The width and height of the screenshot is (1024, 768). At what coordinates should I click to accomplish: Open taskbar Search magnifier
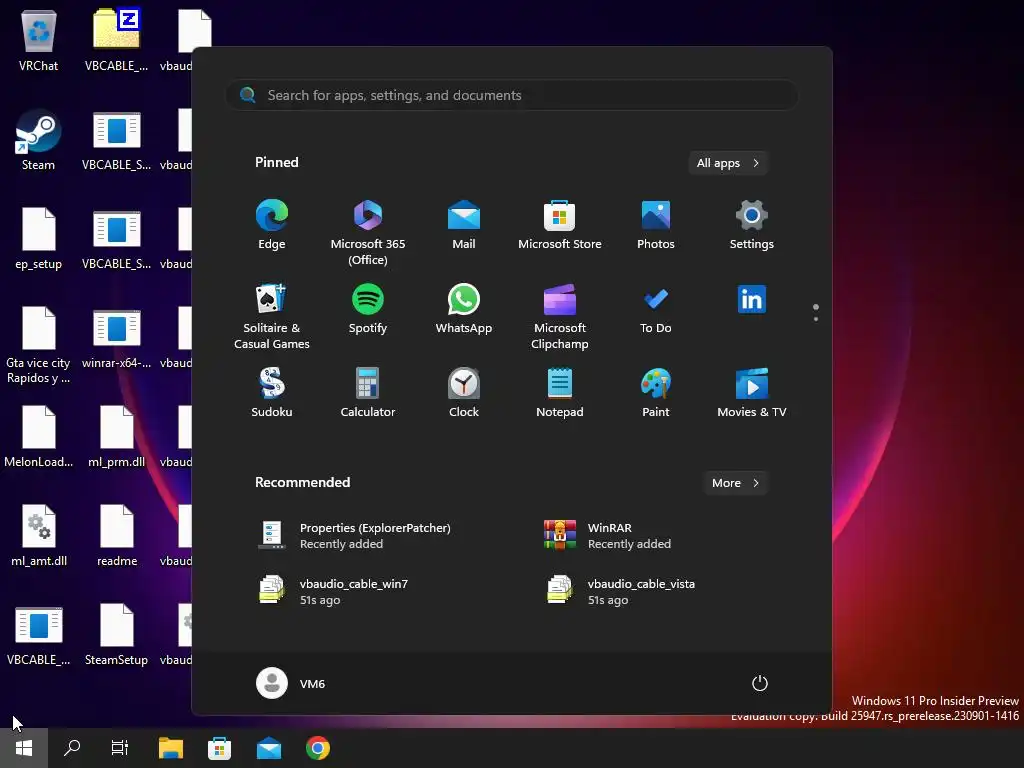coord(72,748)
